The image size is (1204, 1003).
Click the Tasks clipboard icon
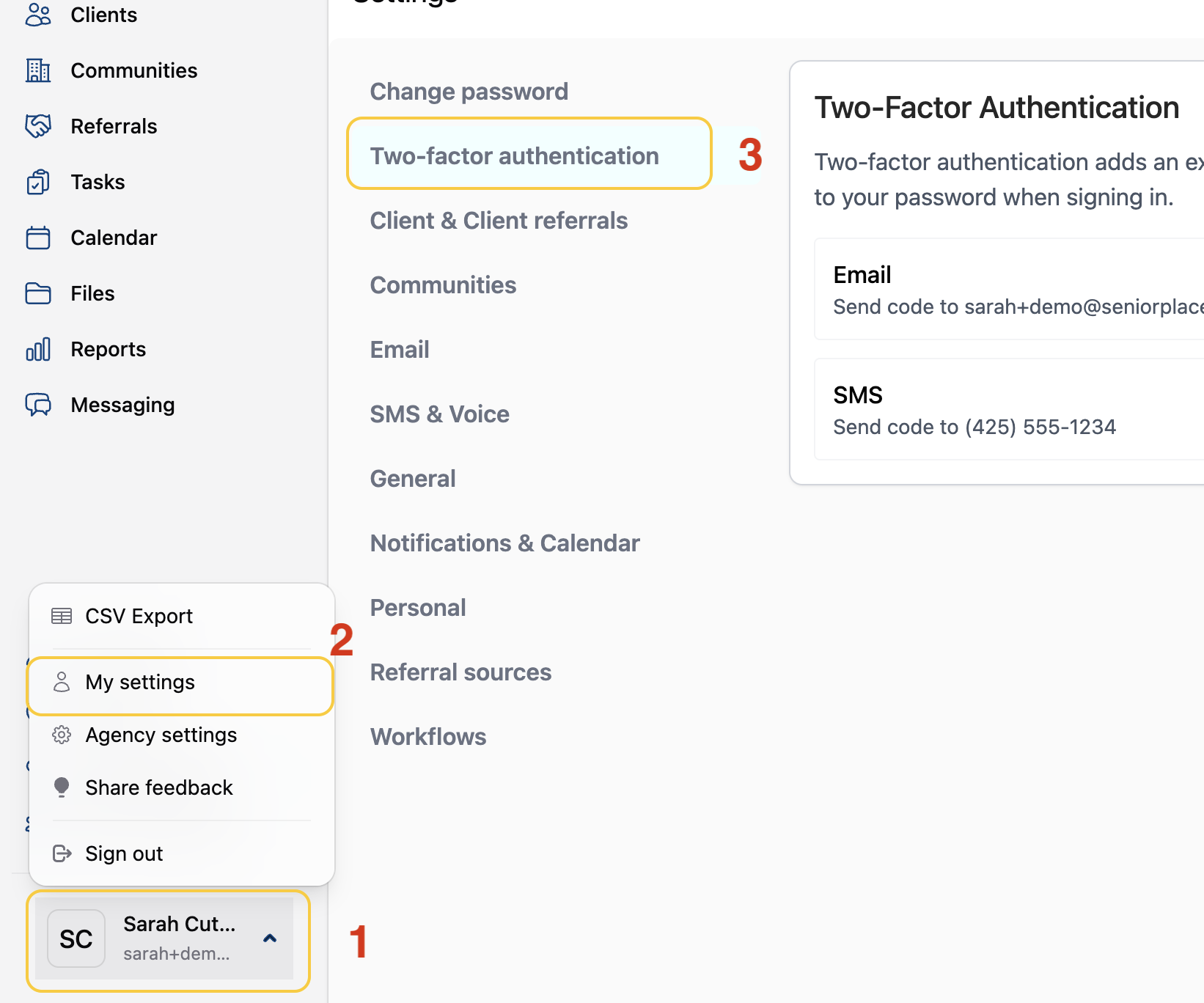[38, 182]
